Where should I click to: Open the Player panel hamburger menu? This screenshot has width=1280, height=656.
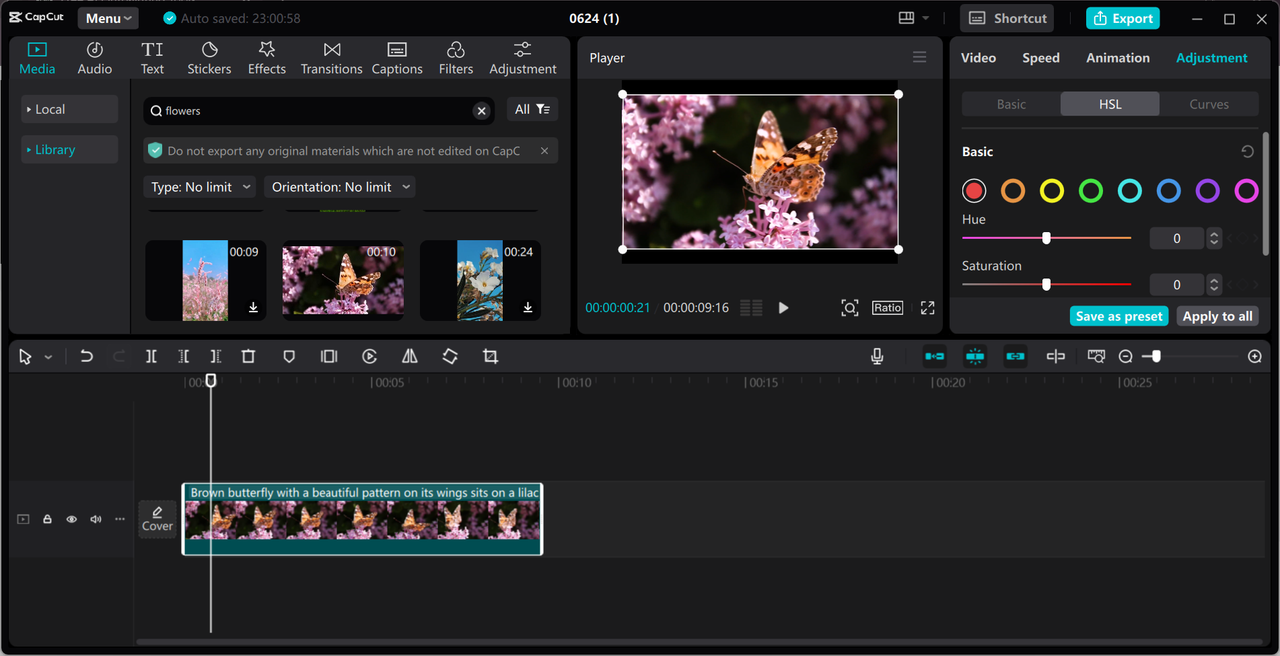(x=919, y=58)
